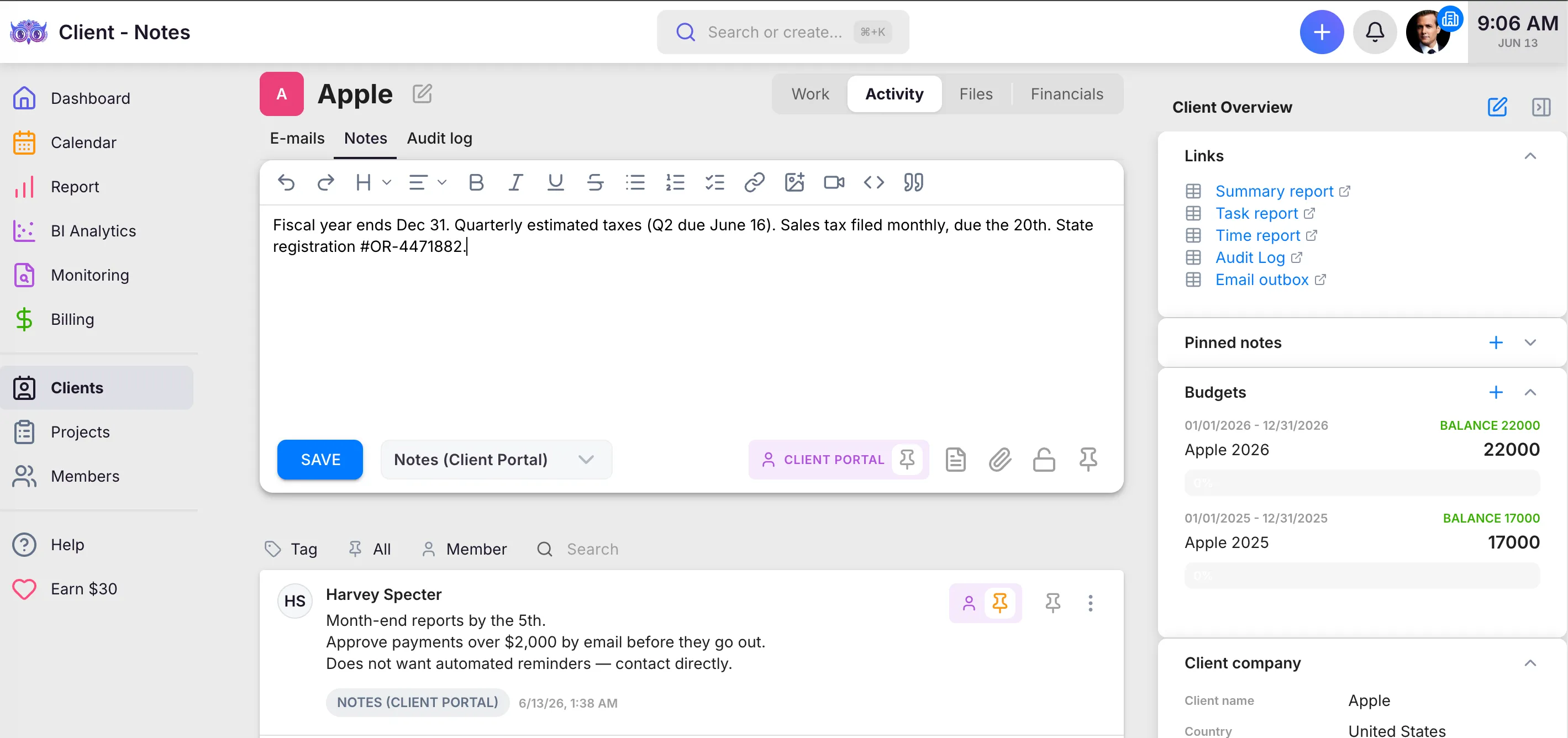Open the Notes (Client Portal) type dropdown
The height and width of the screenshot is (738, 1568).
[x=496, y=460]
